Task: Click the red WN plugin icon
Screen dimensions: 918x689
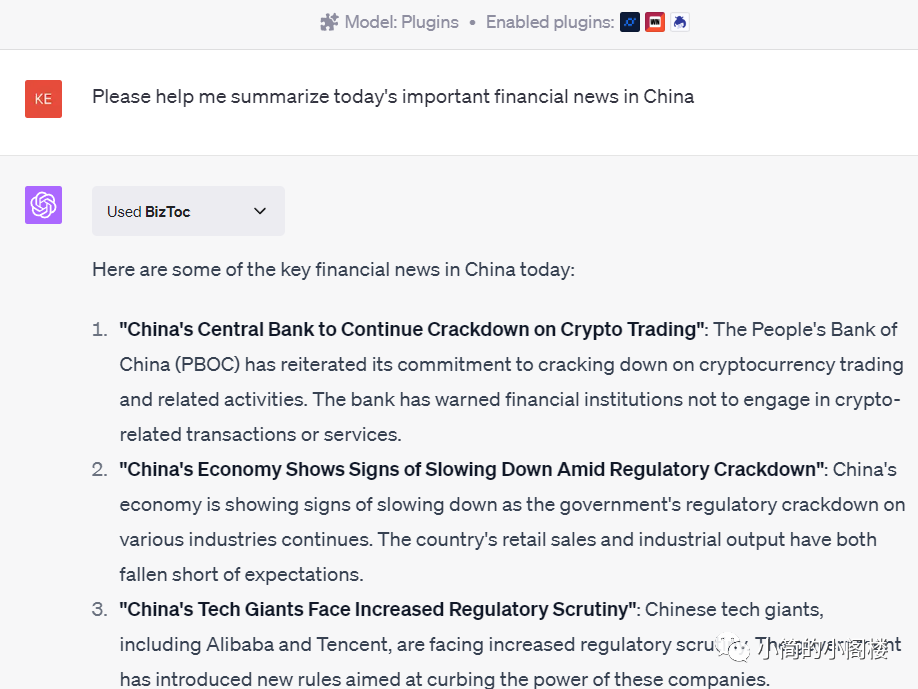Action: point(655,22)
